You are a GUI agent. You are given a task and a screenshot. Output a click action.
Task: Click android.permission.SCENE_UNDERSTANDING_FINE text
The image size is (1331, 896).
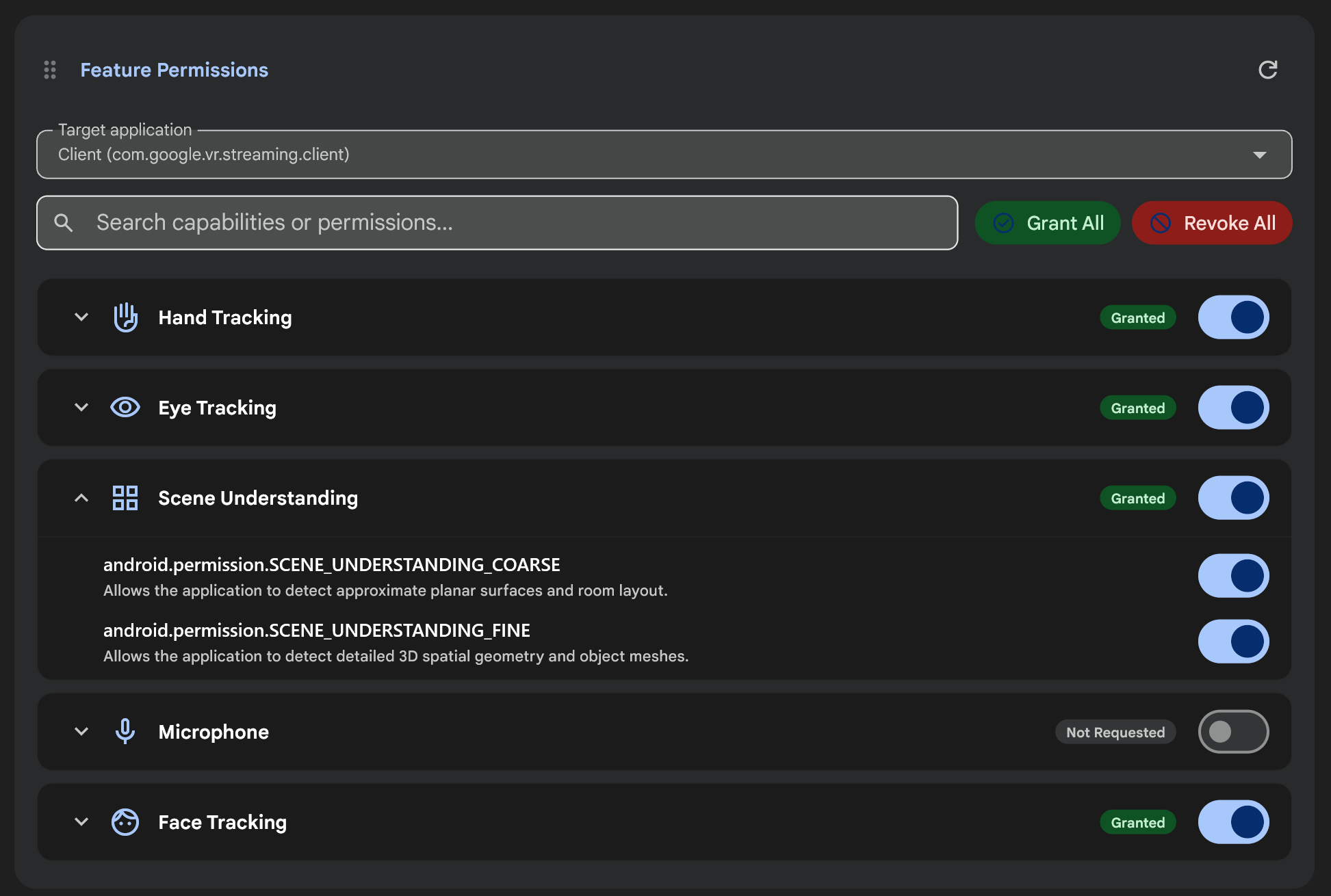[x=317, y=631]
